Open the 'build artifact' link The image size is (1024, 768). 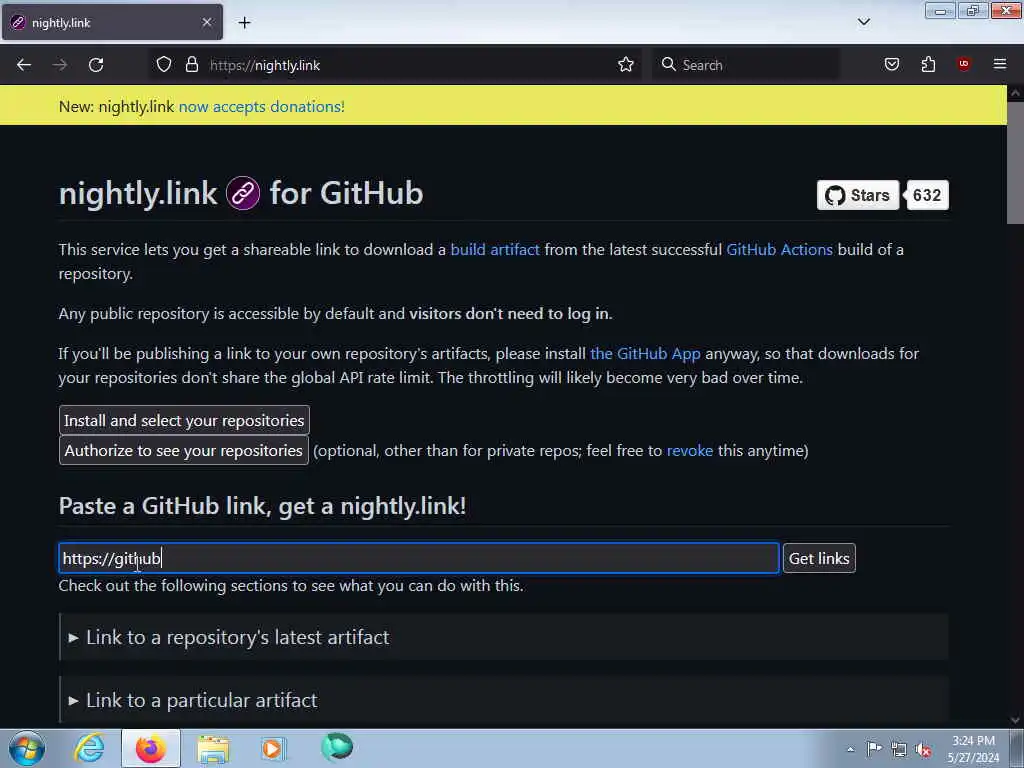495,249
